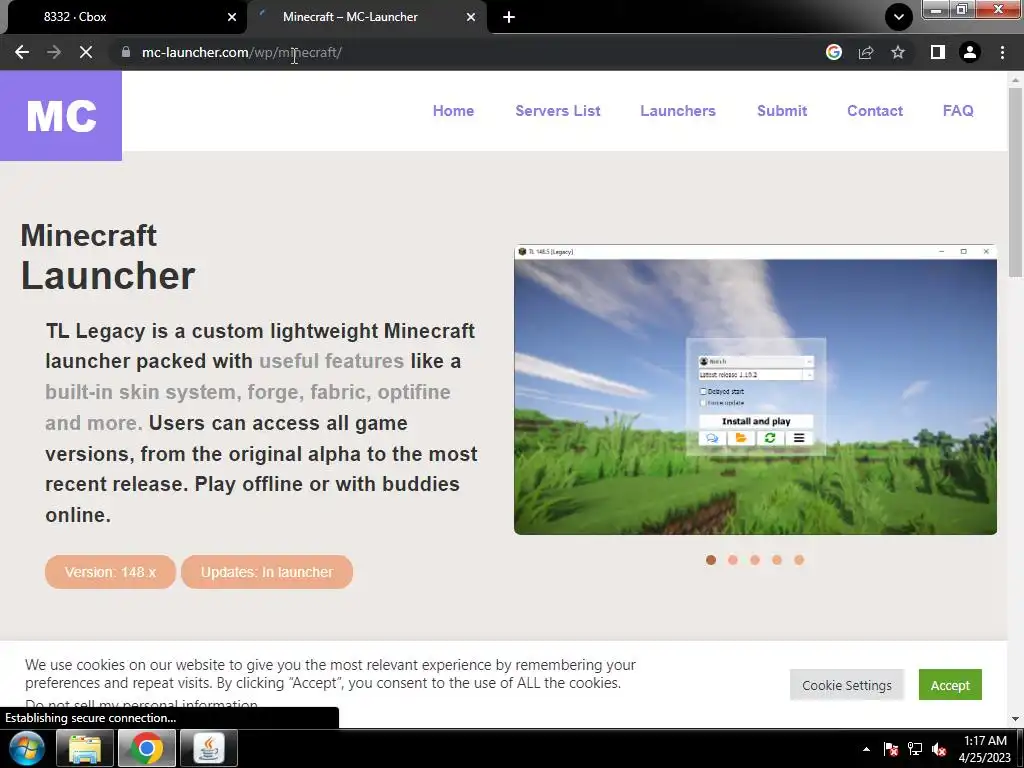Open the Home nav link
The width and height of the screenshot is (1024, 768).
tap(453, 111)
